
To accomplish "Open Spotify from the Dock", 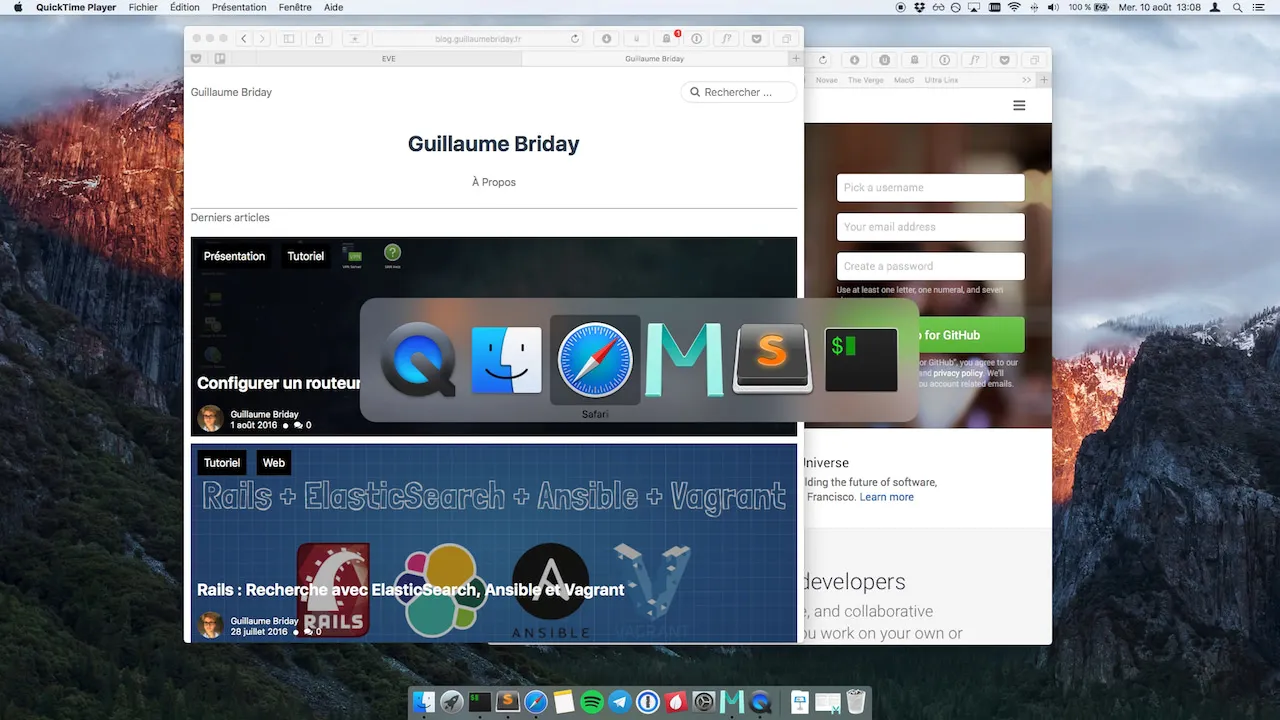I will (x=592, y=702).
